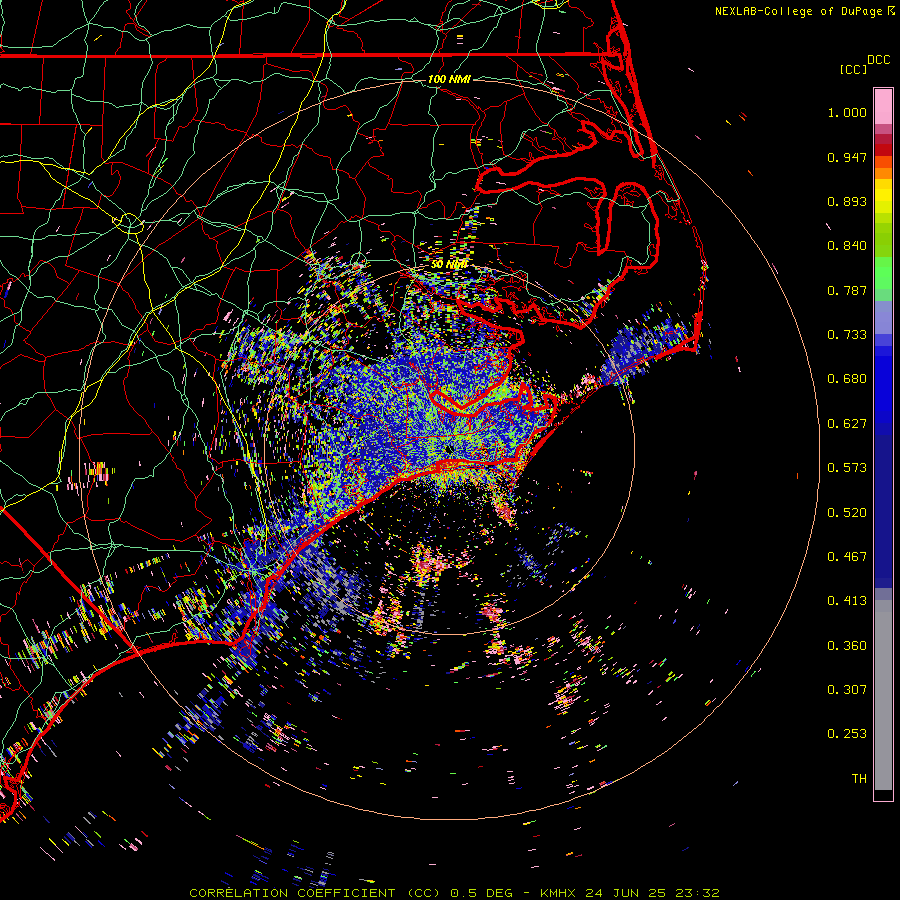The width and height of the screenshot is (900, 900).
Task: Click the 0.627 scale value
Action: pos(847,424)
